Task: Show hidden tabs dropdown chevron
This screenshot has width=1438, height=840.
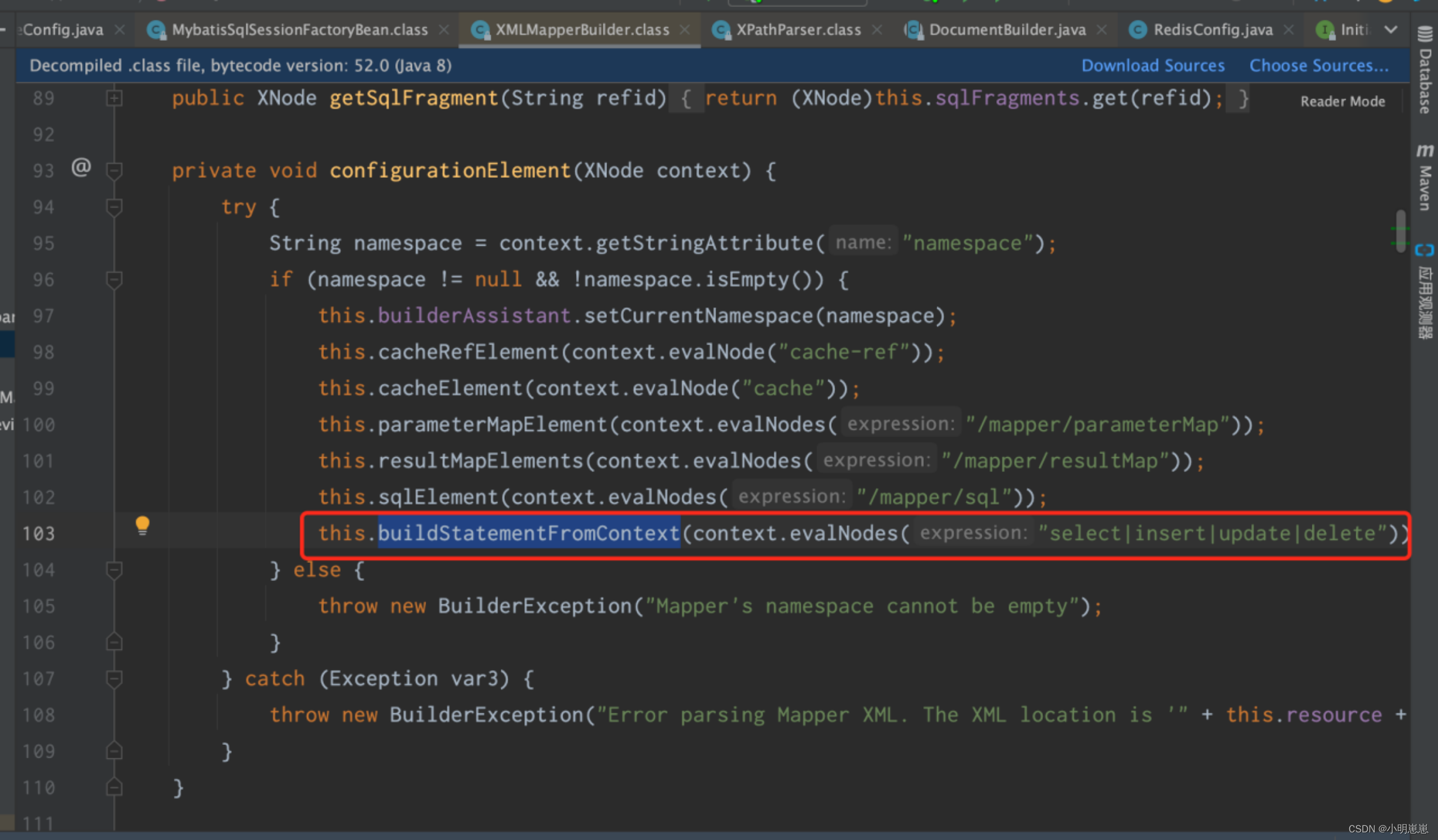Action: coord(1391,29)
